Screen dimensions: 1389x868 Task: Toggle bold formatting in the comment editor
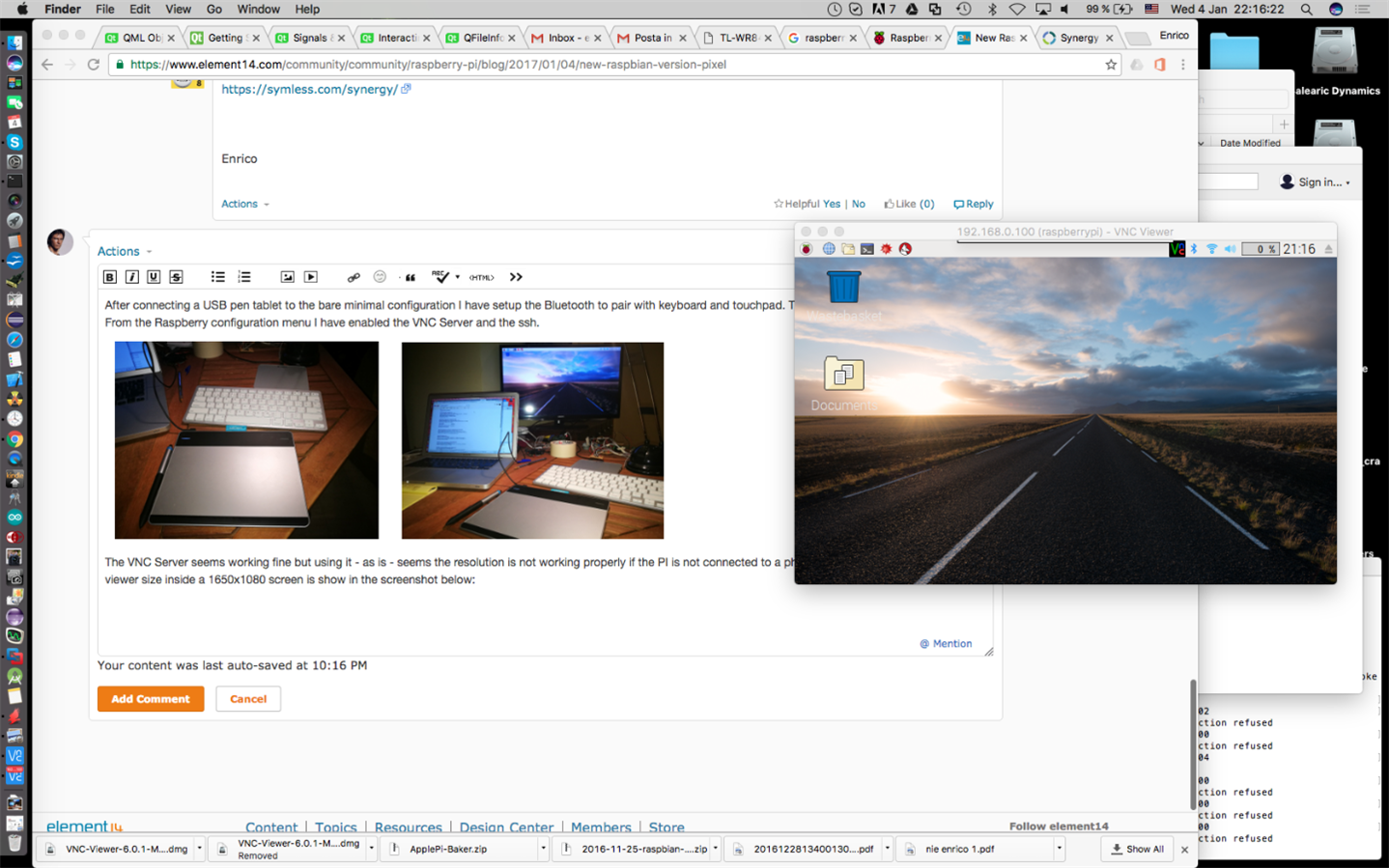pos(110,277)
